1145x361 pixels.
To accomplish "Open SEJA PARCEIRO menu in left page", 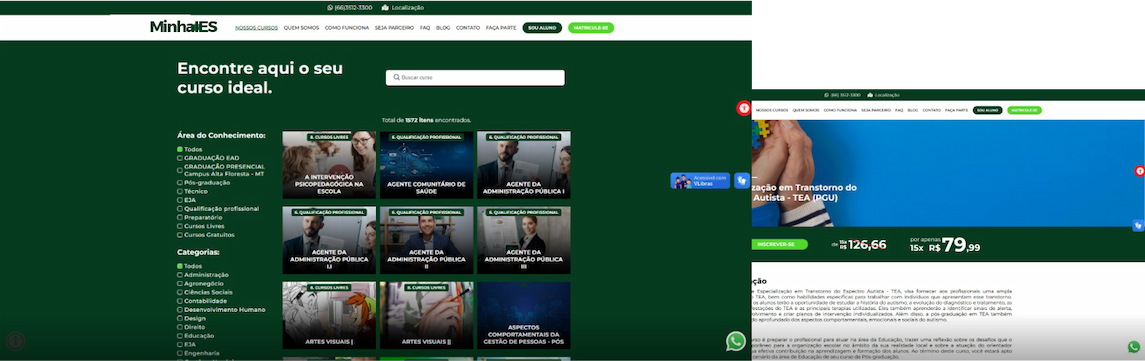I will click(x=394, y=28).
